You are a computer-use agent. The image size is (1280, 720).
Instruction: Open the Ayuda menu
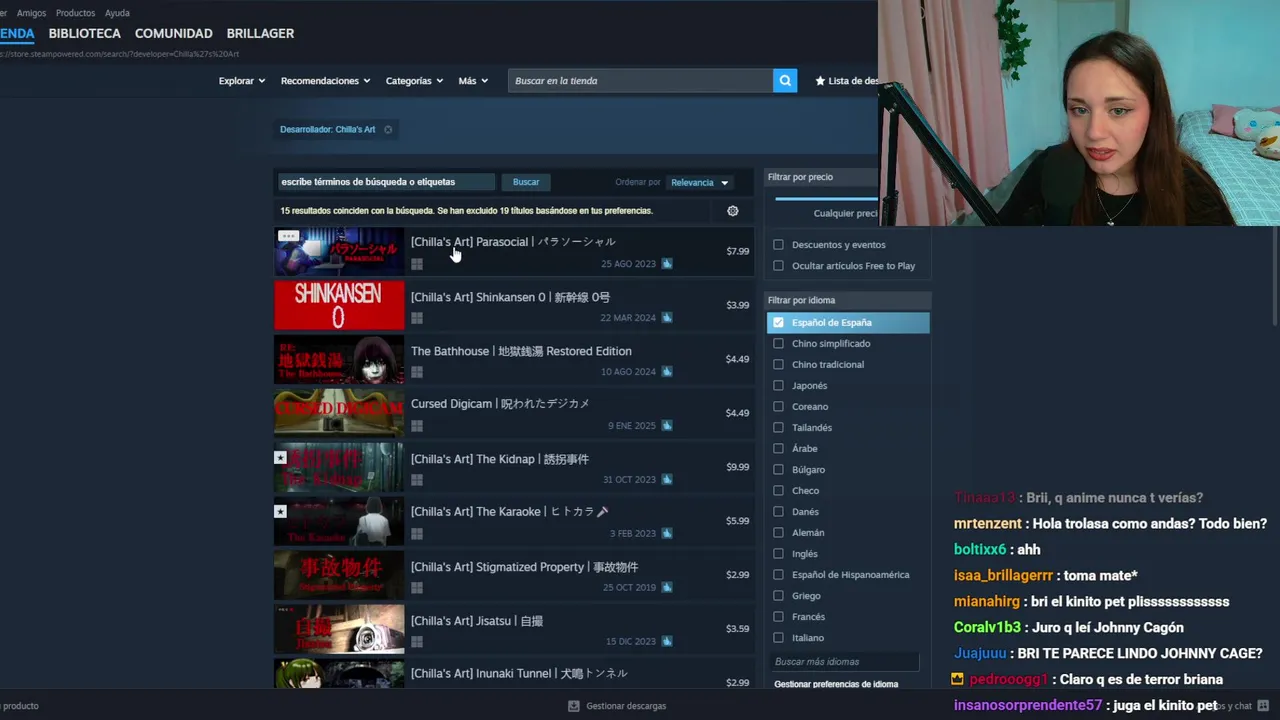click(117, 13)
